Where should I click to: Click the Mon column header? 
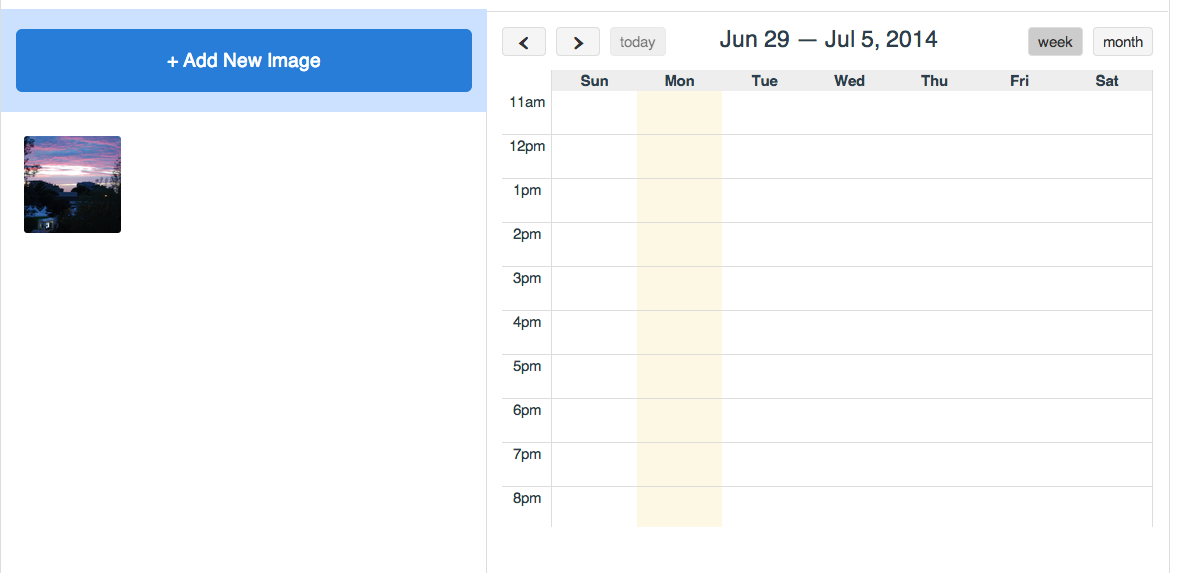point(679,81)
